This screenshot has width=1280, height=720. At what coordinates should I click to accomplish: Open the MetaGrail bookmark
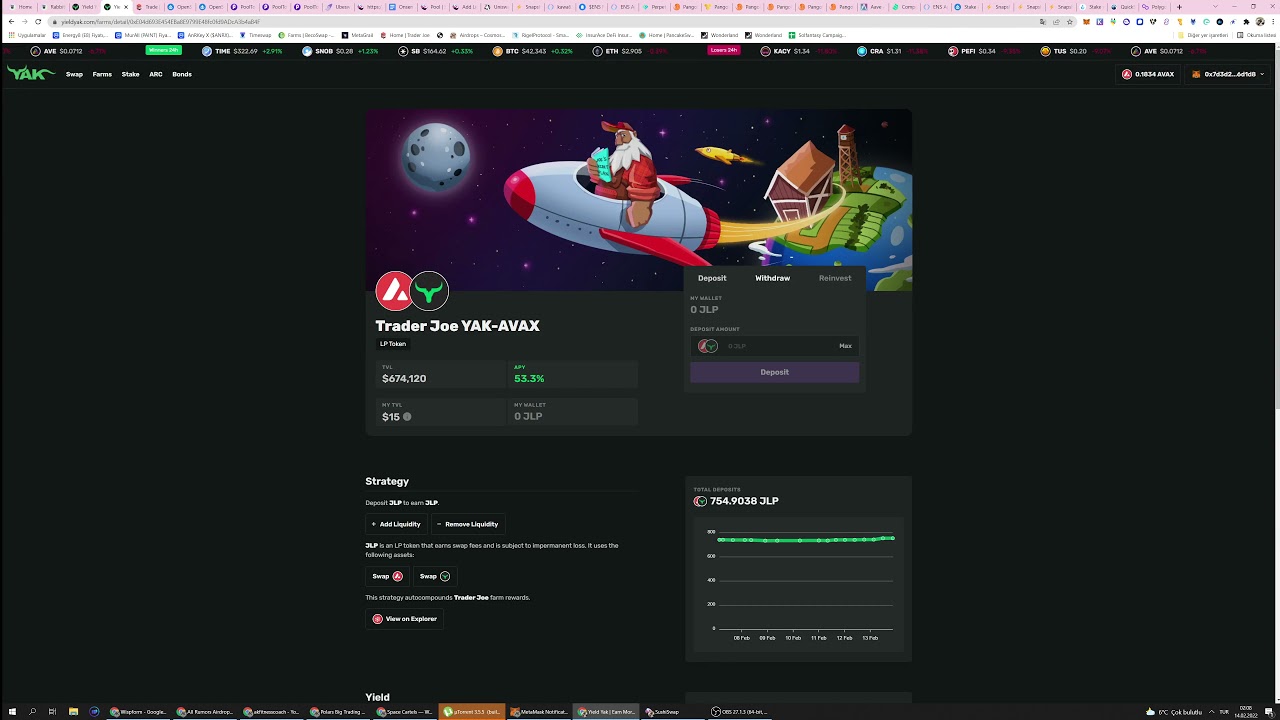(x=357, y=35)
